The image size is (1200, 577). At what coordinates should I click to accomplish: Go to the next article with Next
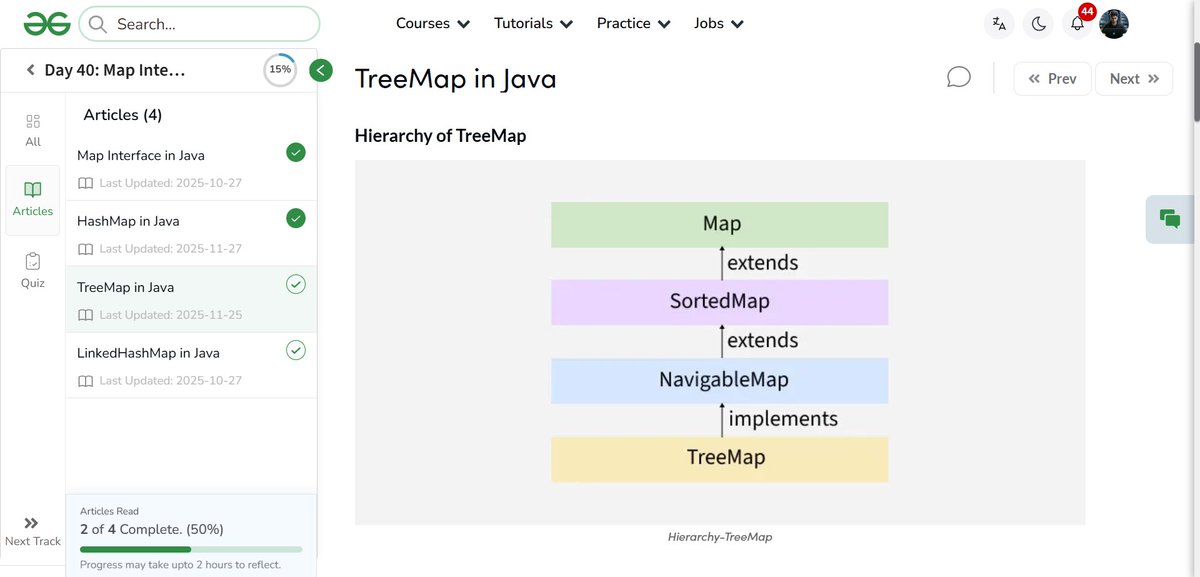coord(1133,77)
